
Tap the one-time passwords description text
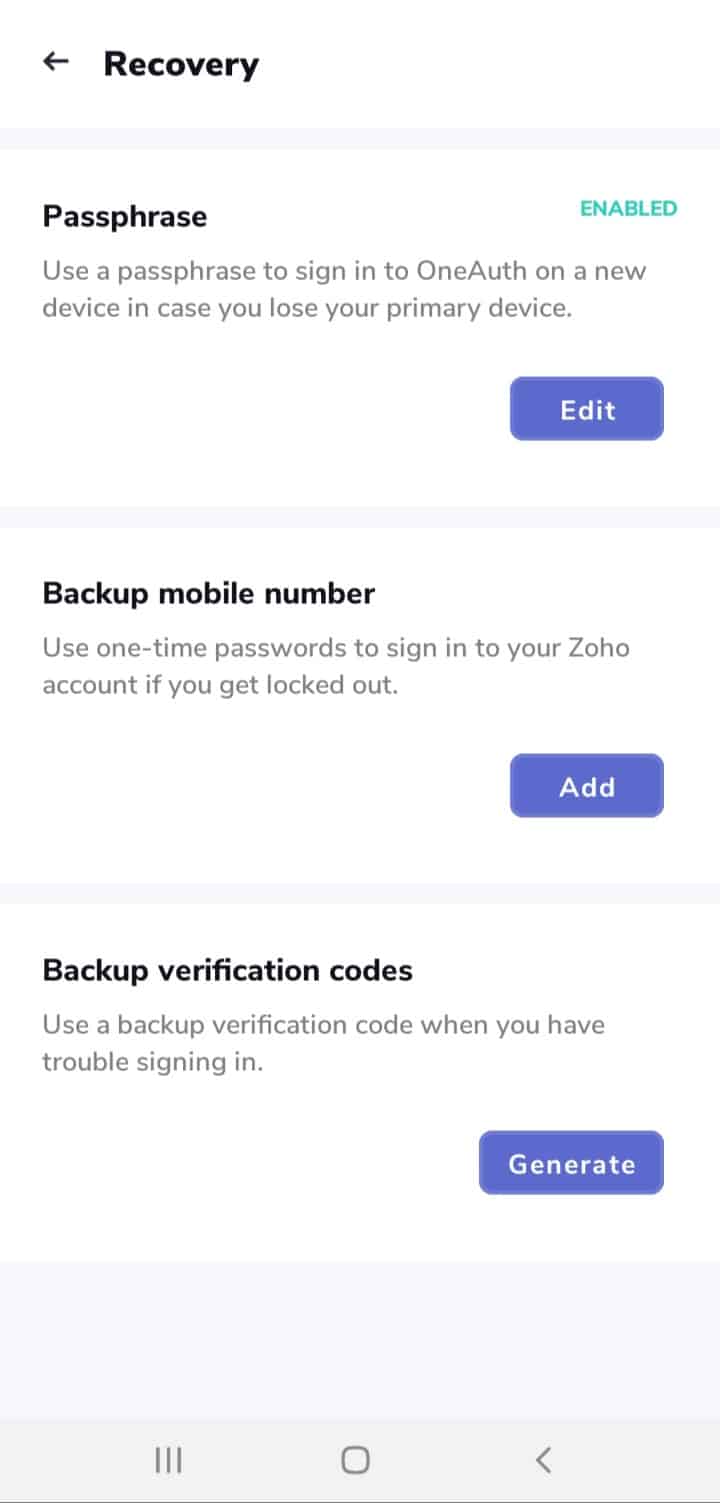point(335,666)
